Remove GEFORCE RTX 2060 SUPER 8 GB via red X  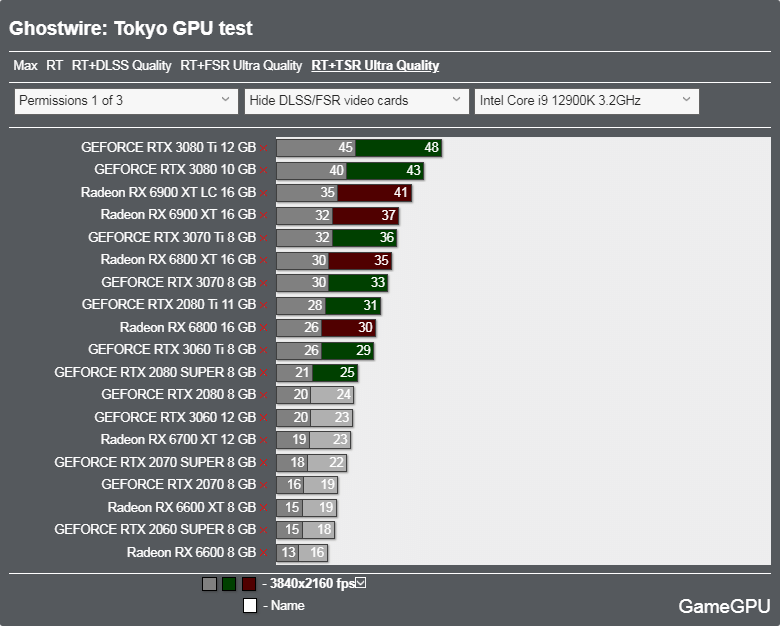tap(264, 530)
